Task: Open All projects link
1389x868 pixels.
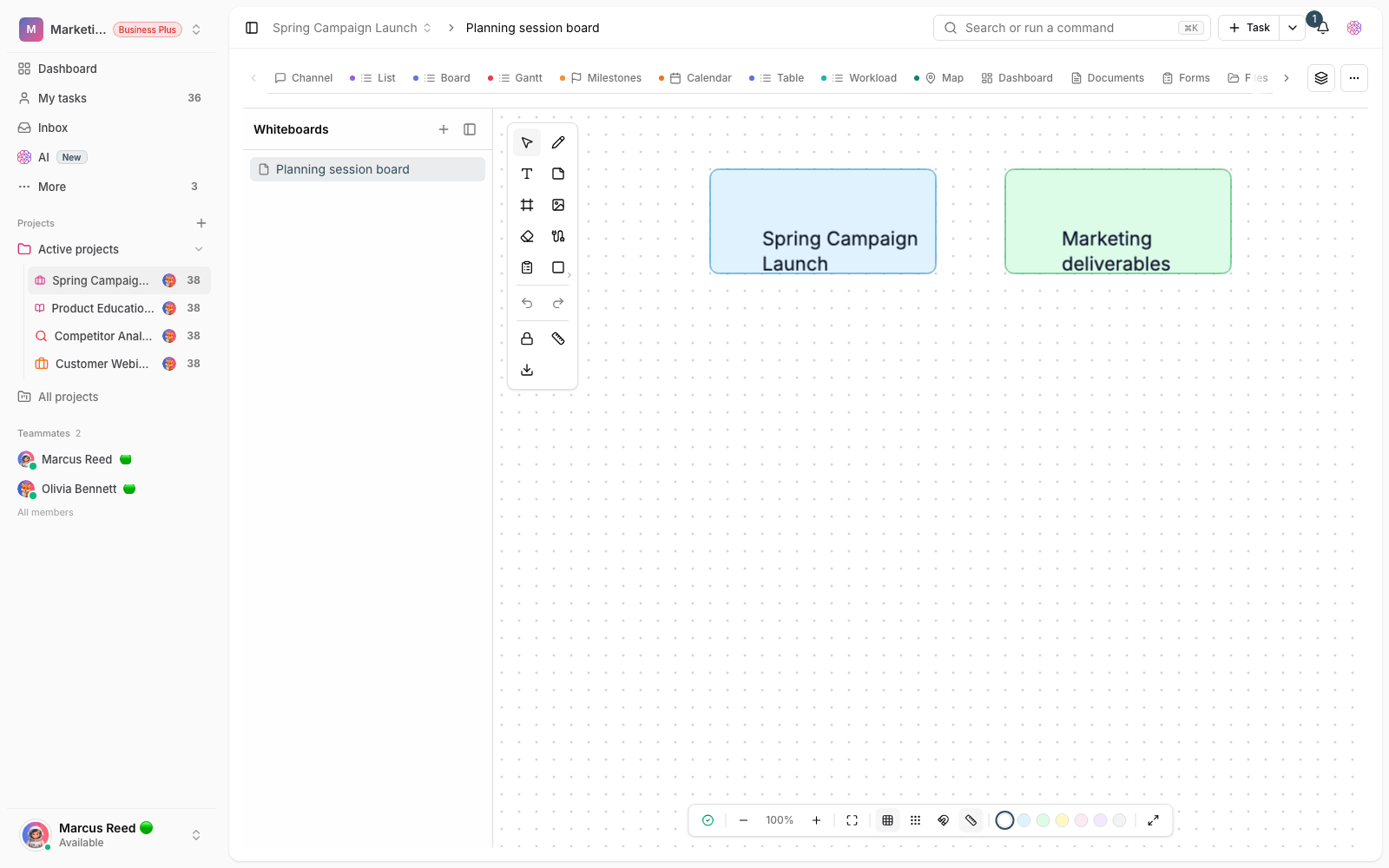Action: coord(68,397)
